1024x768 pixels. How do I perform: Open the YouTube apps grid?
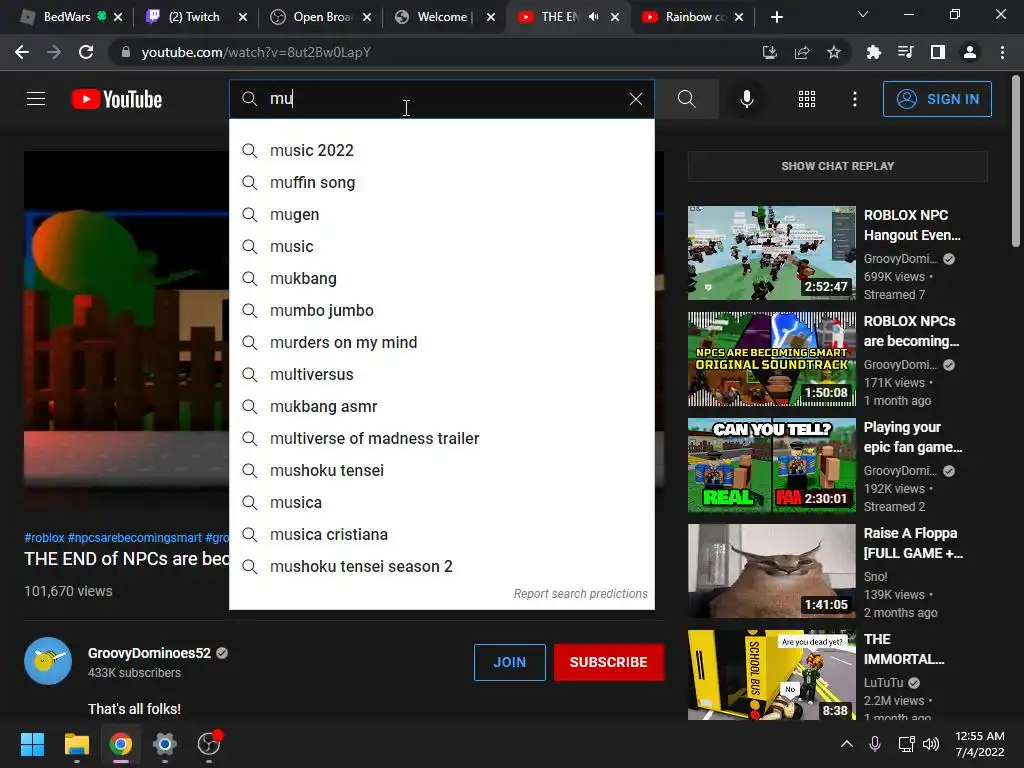pos(807,99)
